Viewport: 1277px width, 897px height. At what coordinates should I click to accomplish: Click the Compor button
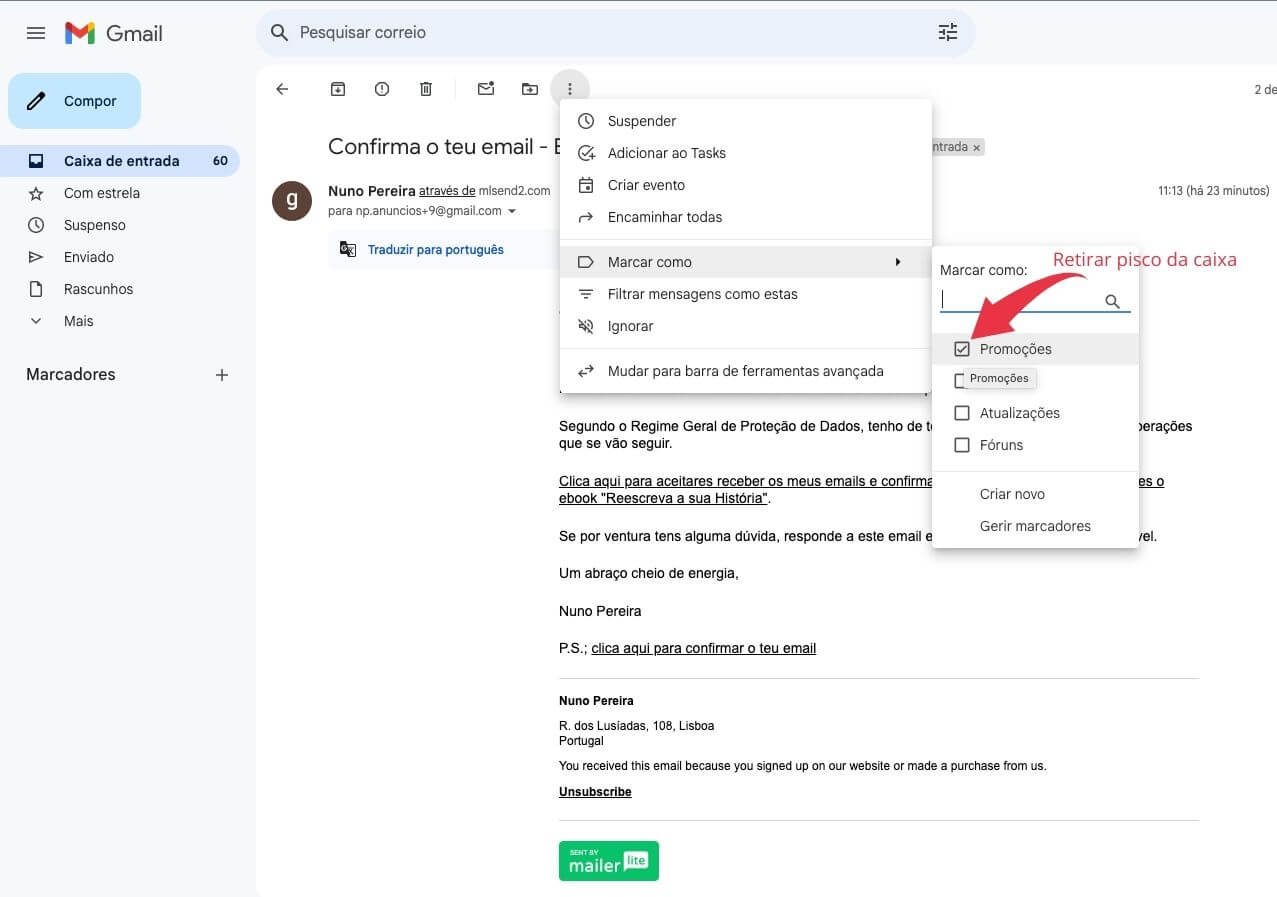(x=75, y=101)
